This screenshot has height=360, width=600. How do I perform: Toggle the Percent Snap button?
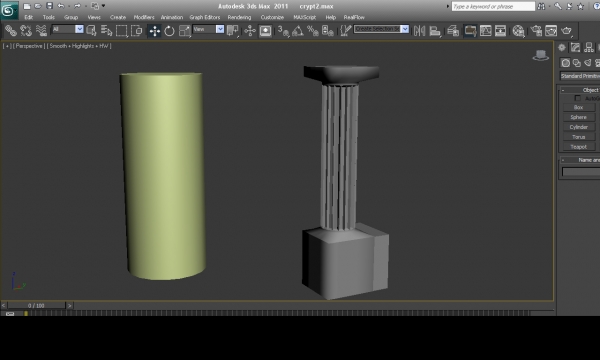313,31
